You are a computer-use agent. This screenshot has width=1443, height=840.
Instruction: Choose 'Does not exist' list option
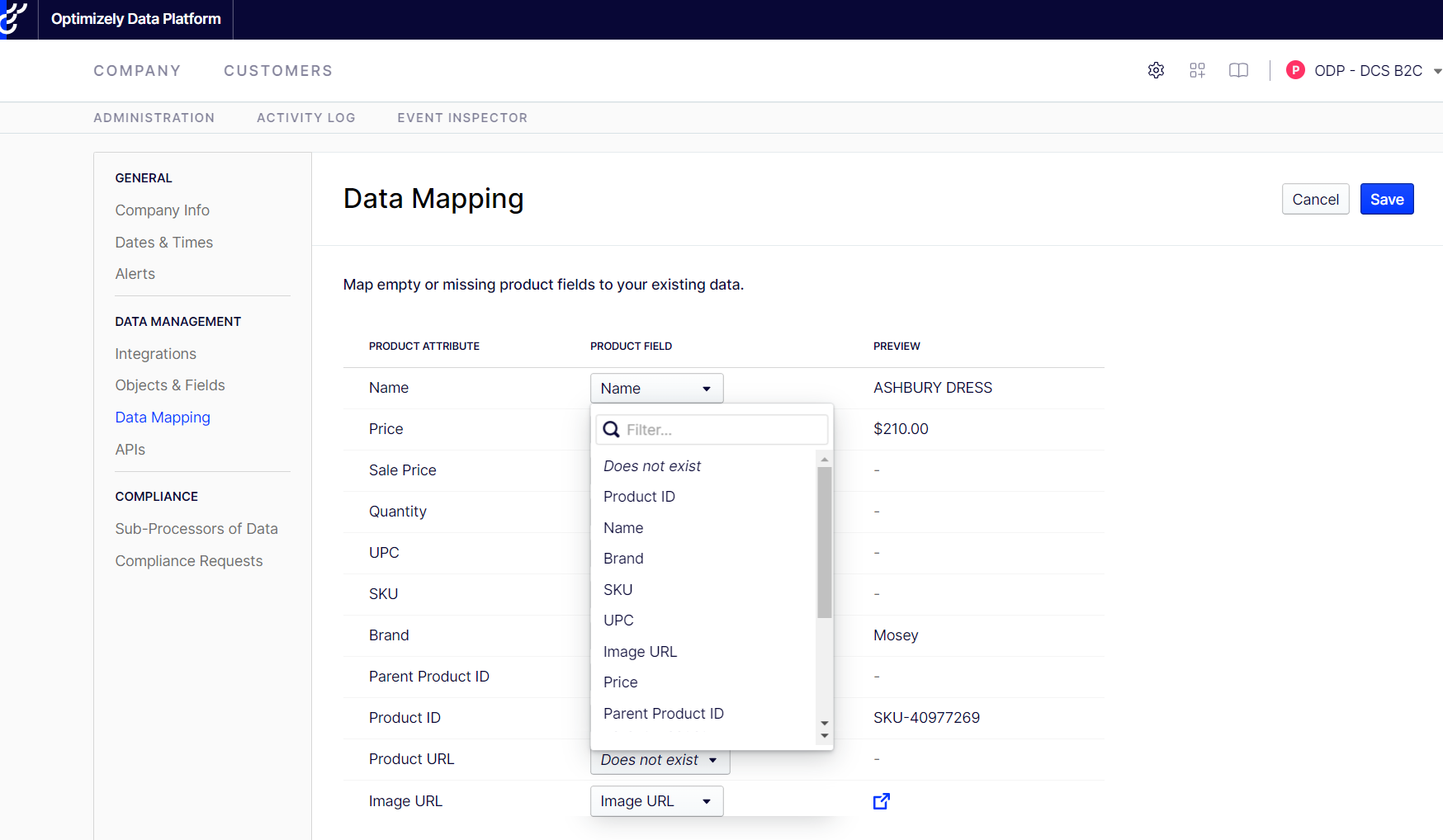(651, 466)
